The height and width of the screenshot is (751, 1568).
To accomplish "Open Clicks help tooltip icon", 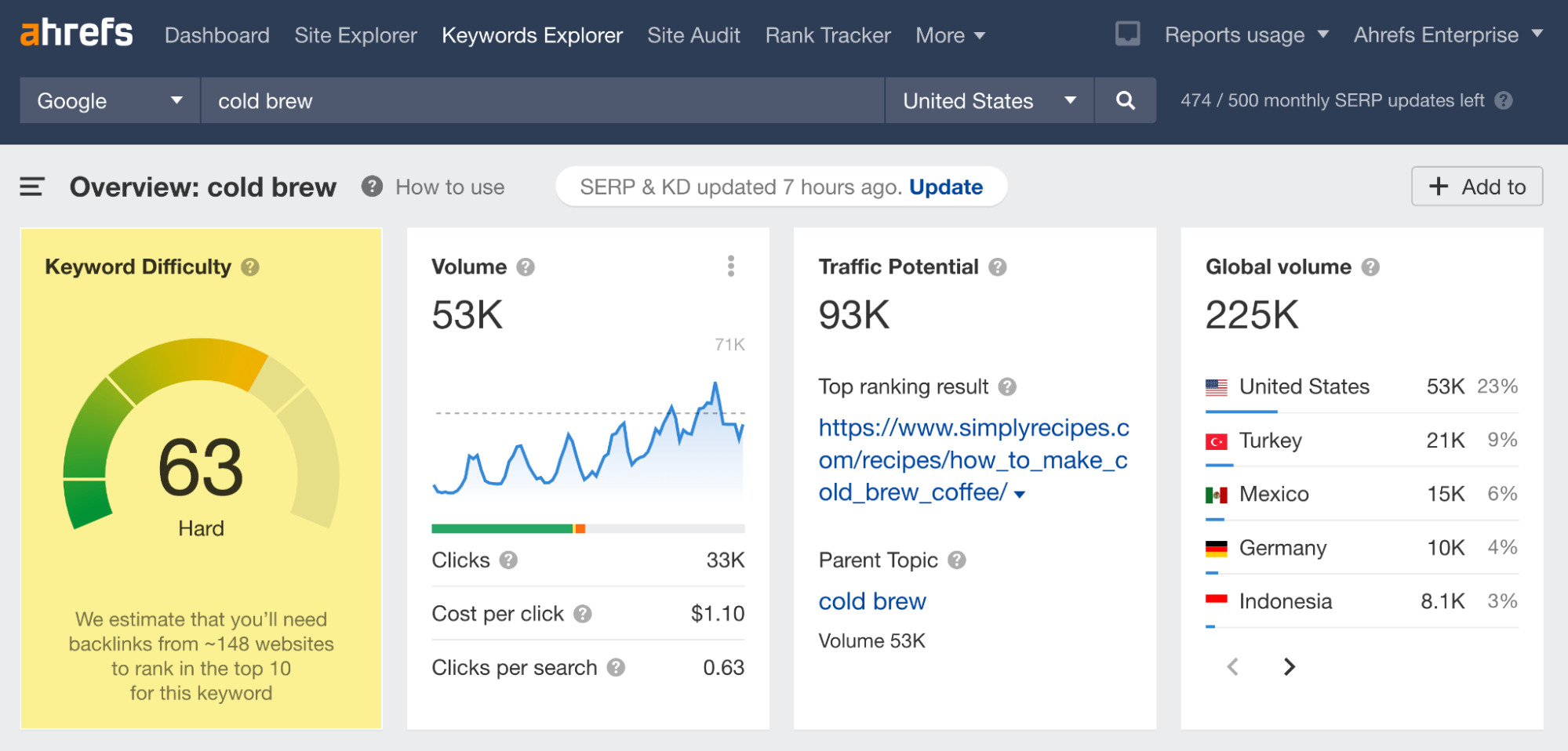I will tap(508, 560).
